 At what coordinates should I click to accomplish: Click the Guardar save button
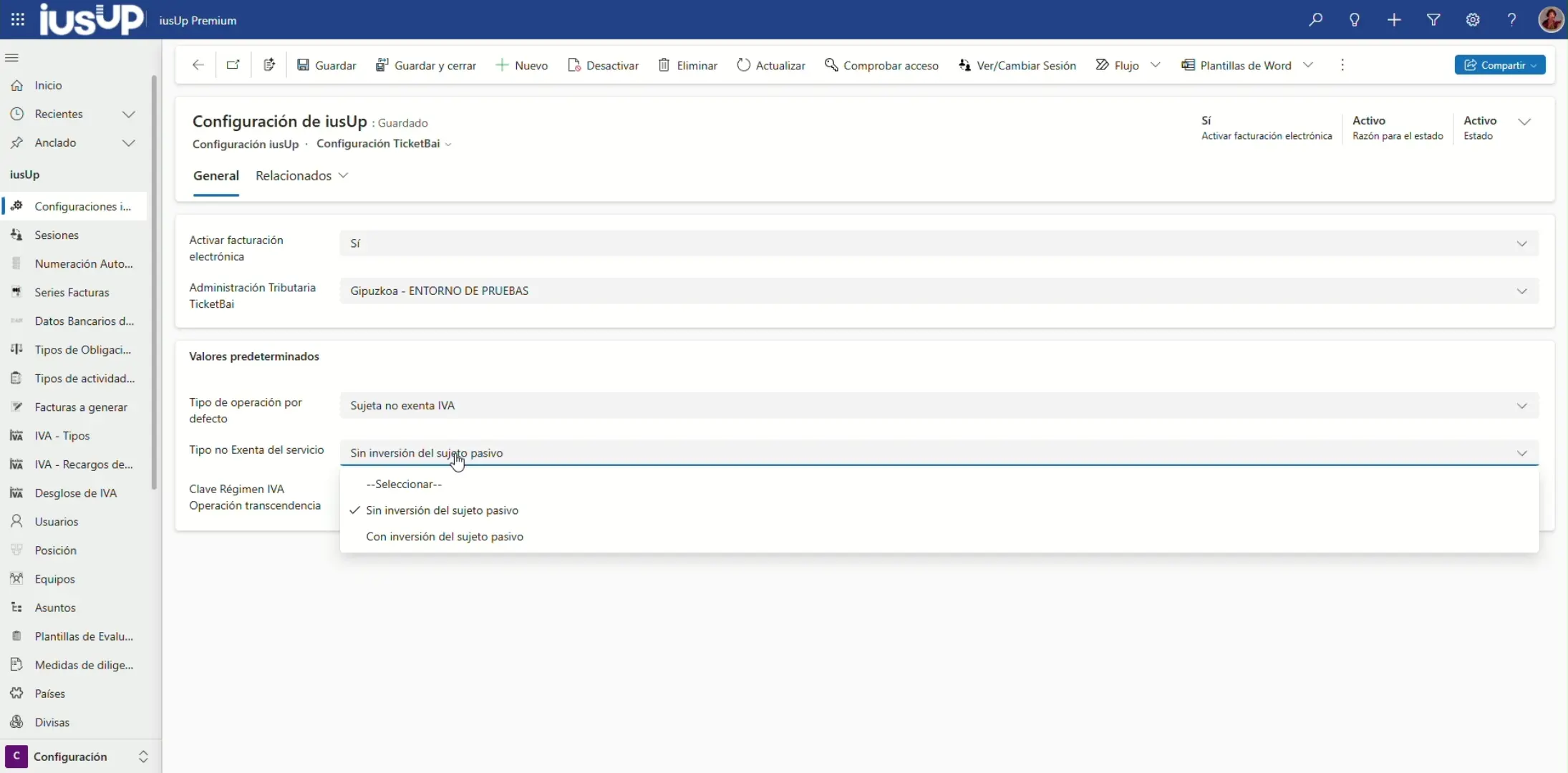(326, 65)
